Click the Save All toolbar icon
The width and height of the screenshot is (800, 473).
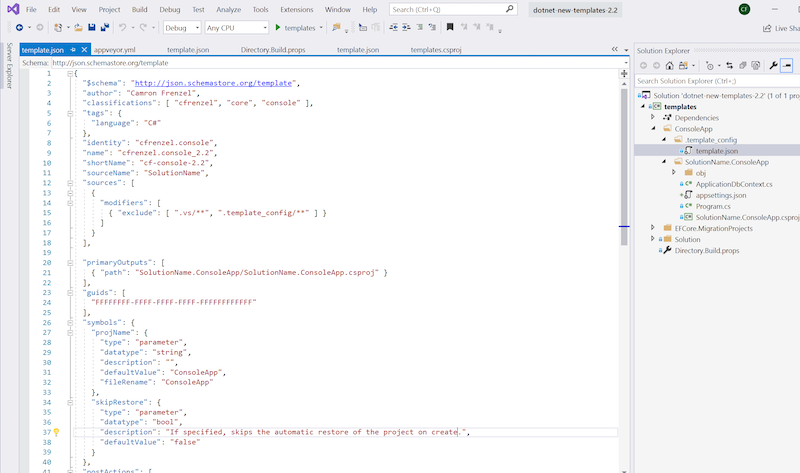click(x=105, y=28)
